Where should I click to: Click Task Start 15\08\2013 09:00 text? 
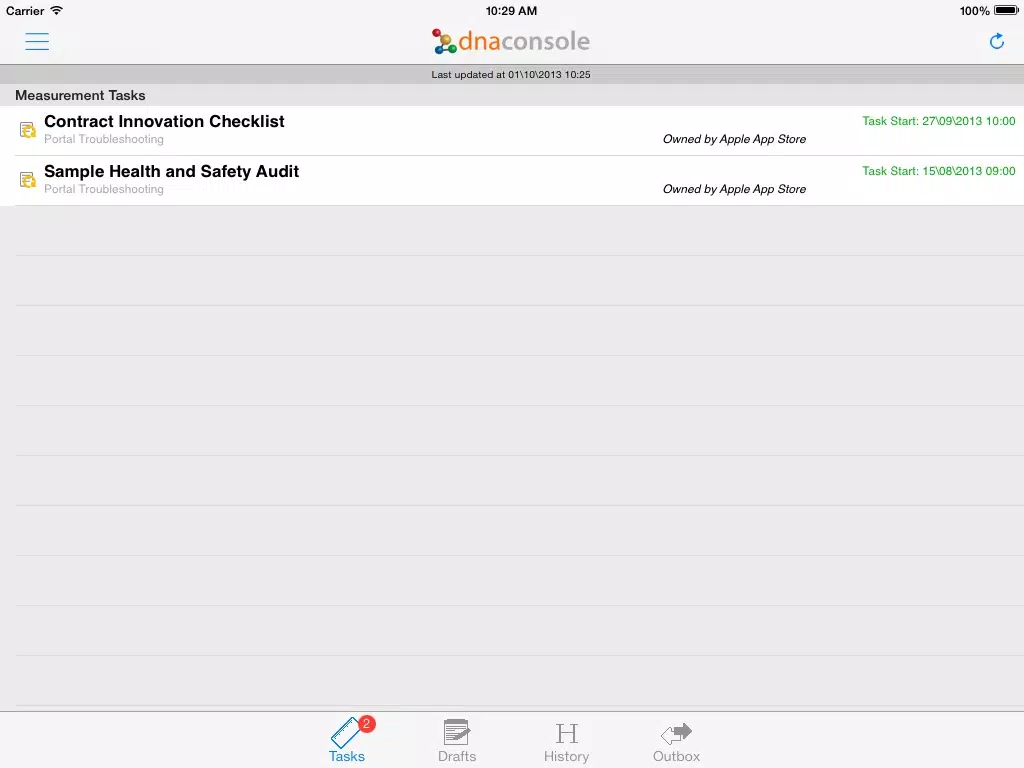pos(938,171)
